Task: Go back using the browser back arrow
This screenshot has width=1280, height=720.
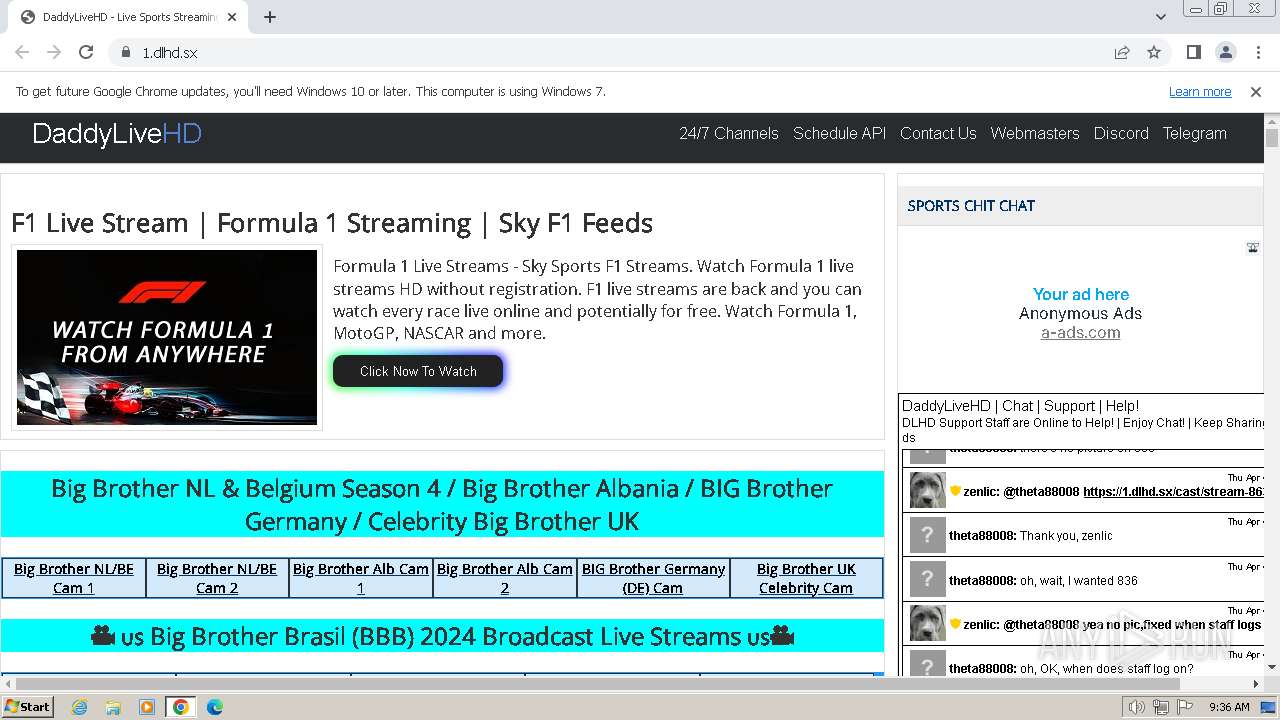Action: point(22,52)
